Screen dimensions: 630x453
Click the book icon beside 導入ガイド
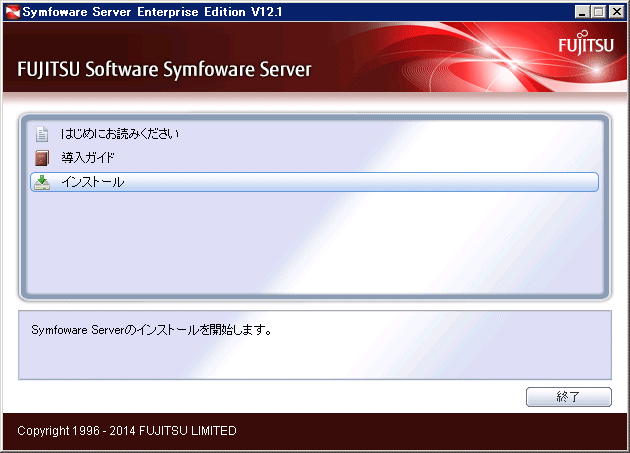42,158
